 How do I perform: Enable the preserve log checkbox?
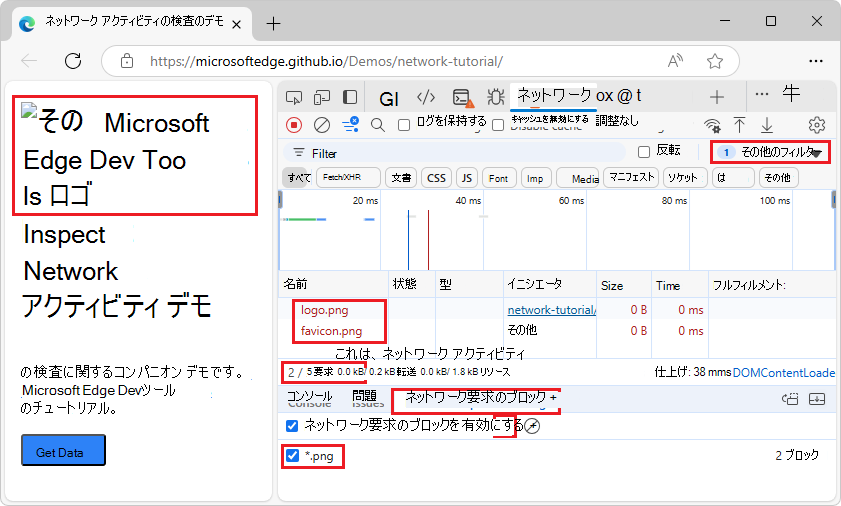(x=404, y=125)
